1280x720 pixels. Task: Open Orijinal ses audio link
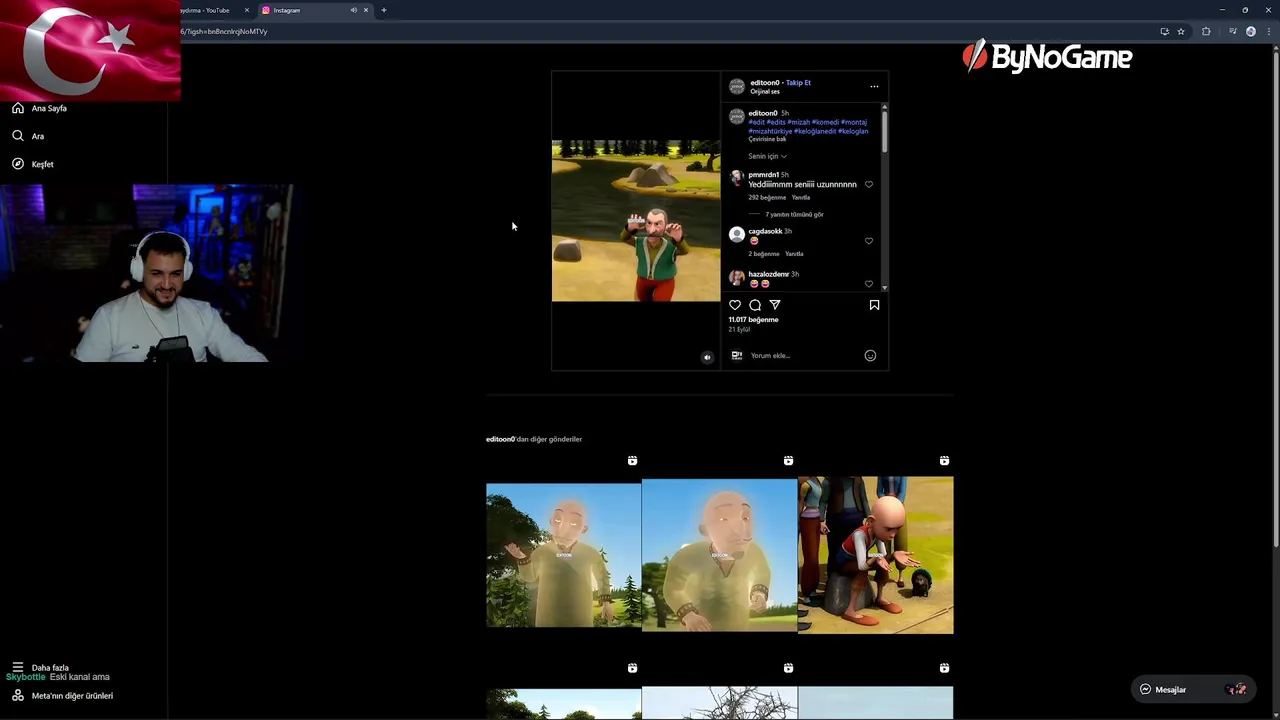[x=765, y=92]
